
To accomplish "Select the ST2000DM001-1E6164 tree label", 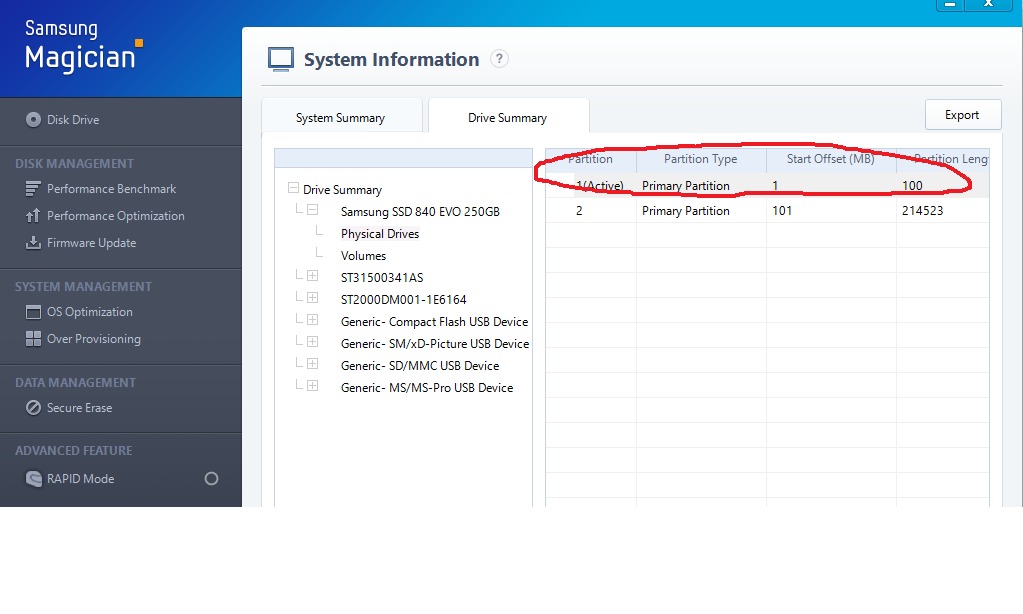I will 403,299.
